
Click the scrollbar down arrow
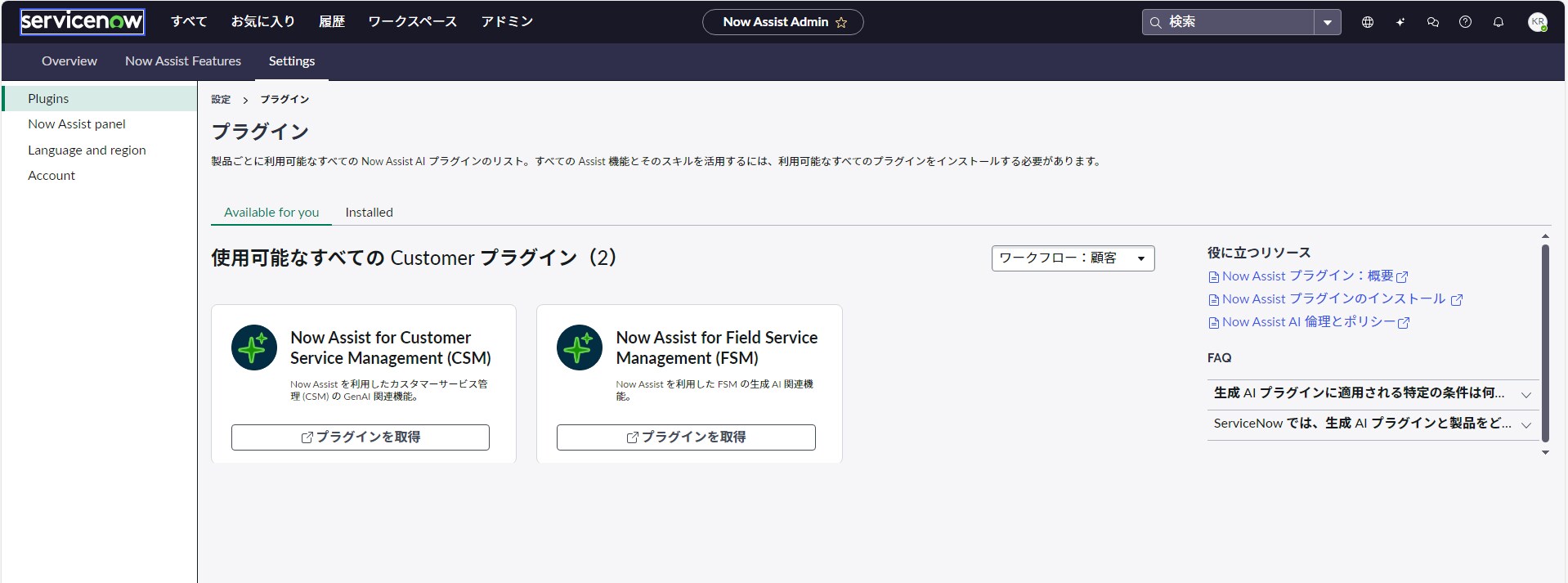coord(1545,452)
